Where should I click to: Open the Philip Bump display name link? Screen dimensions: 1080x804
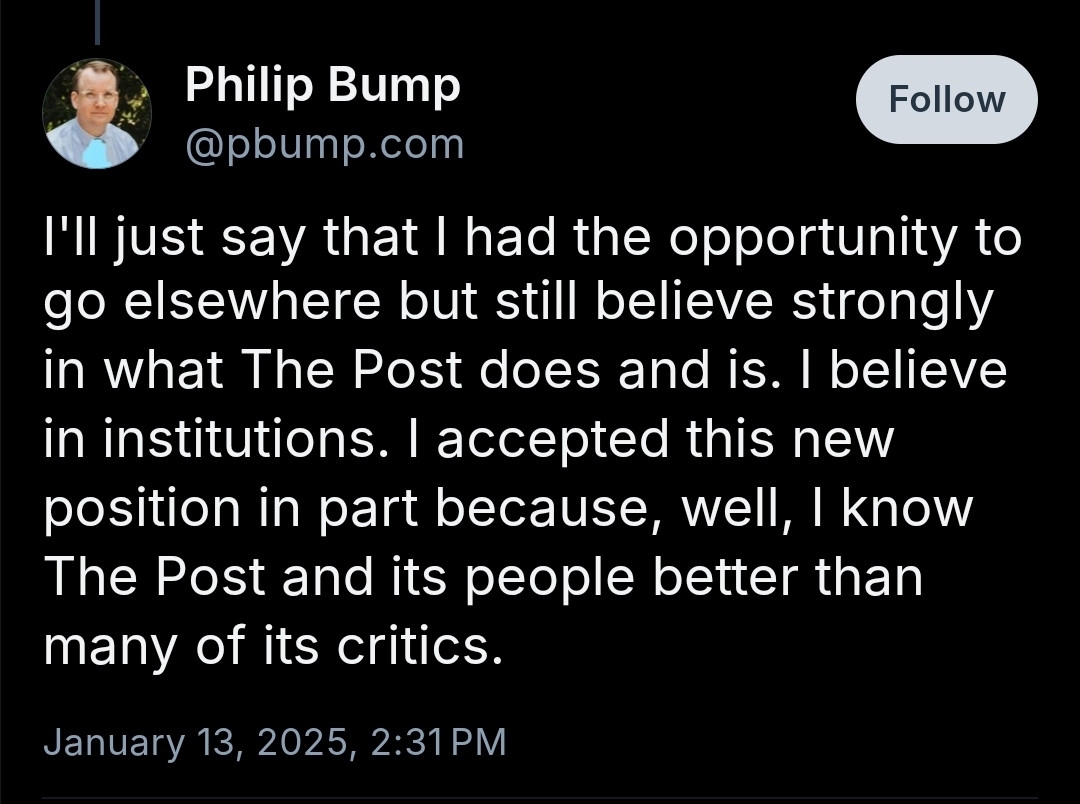322,87
